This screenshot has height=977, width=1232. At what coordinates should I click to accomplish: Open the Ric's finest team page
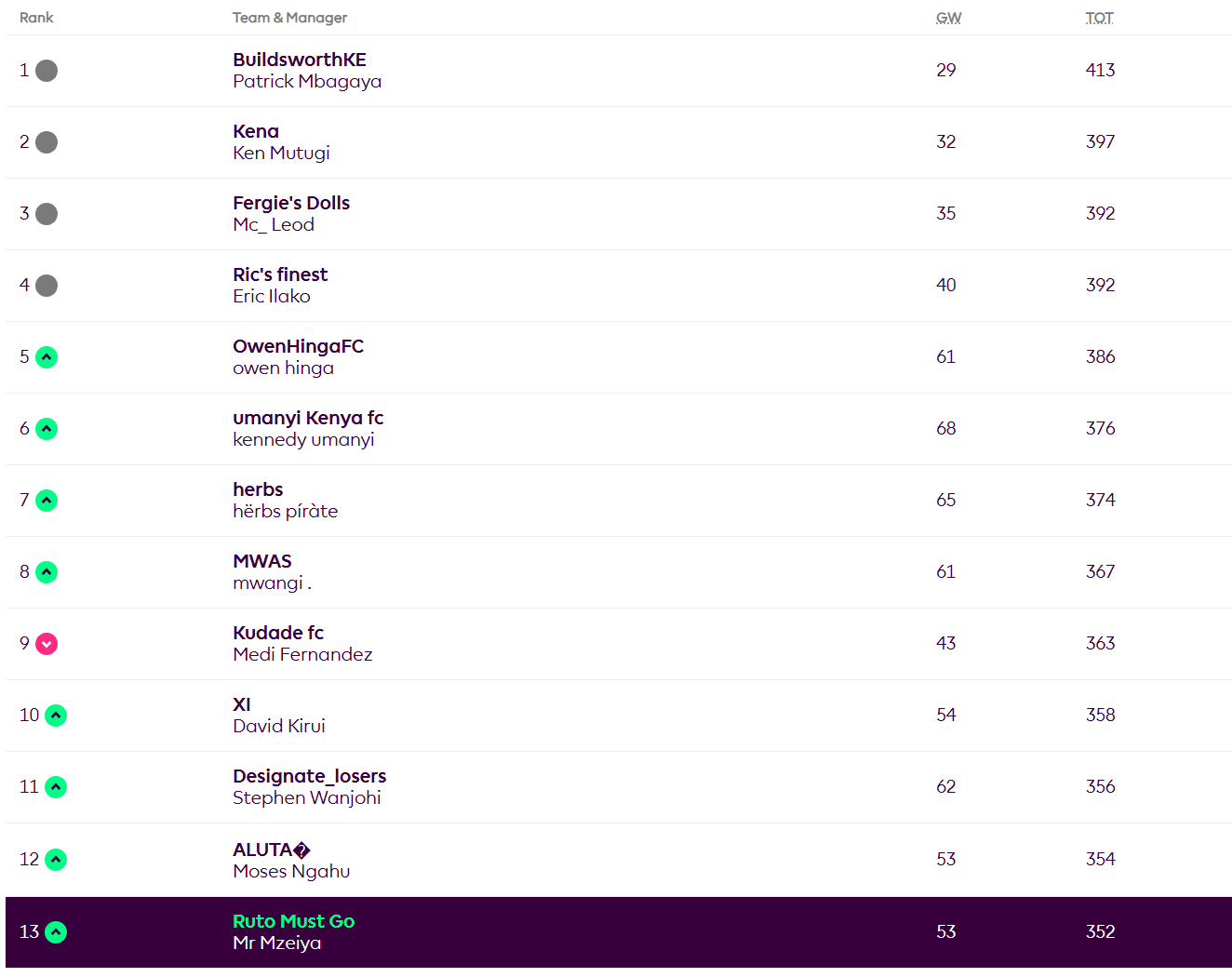(280, 274)
